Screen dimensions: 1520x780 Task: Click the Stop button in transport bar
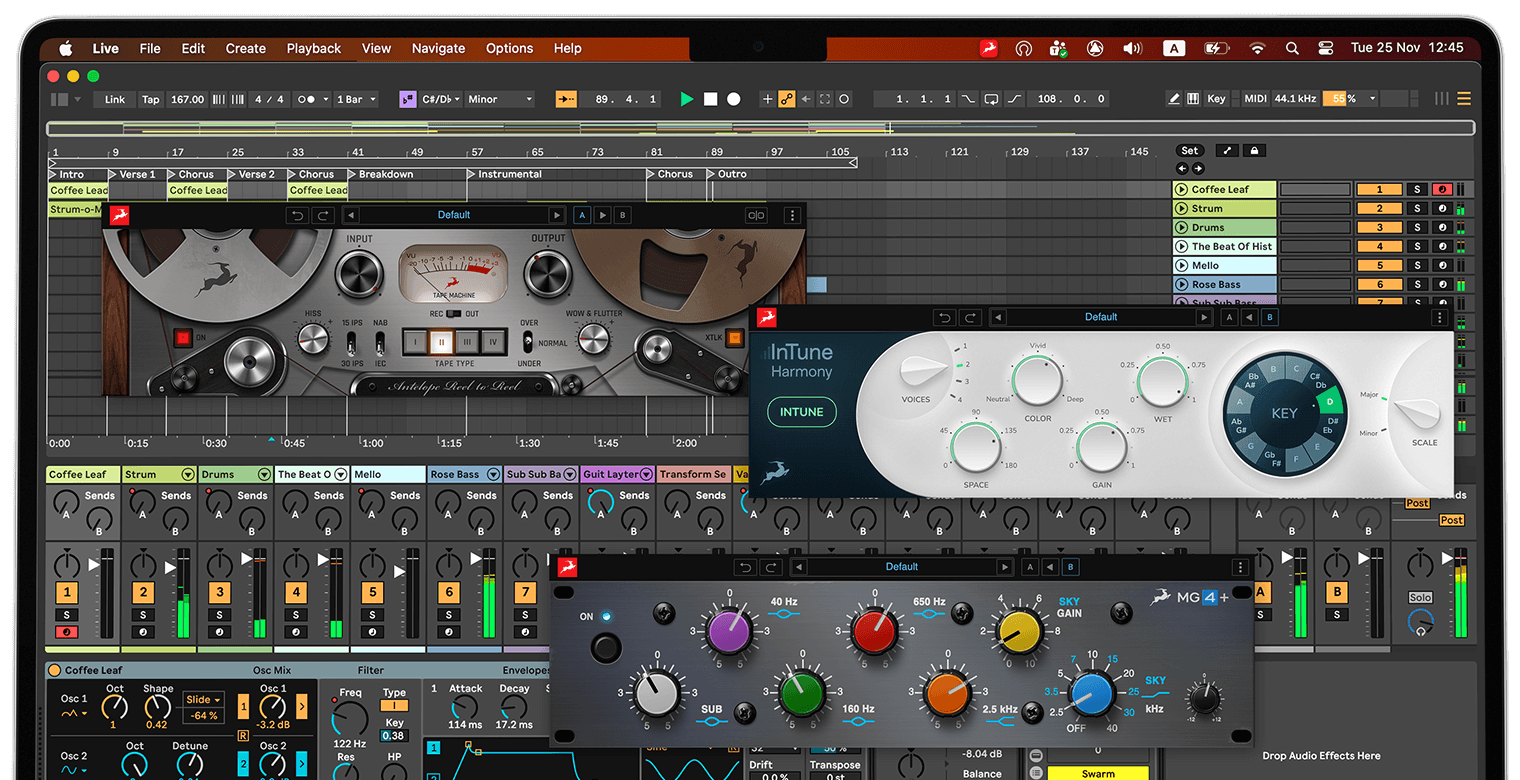[710, 99]
